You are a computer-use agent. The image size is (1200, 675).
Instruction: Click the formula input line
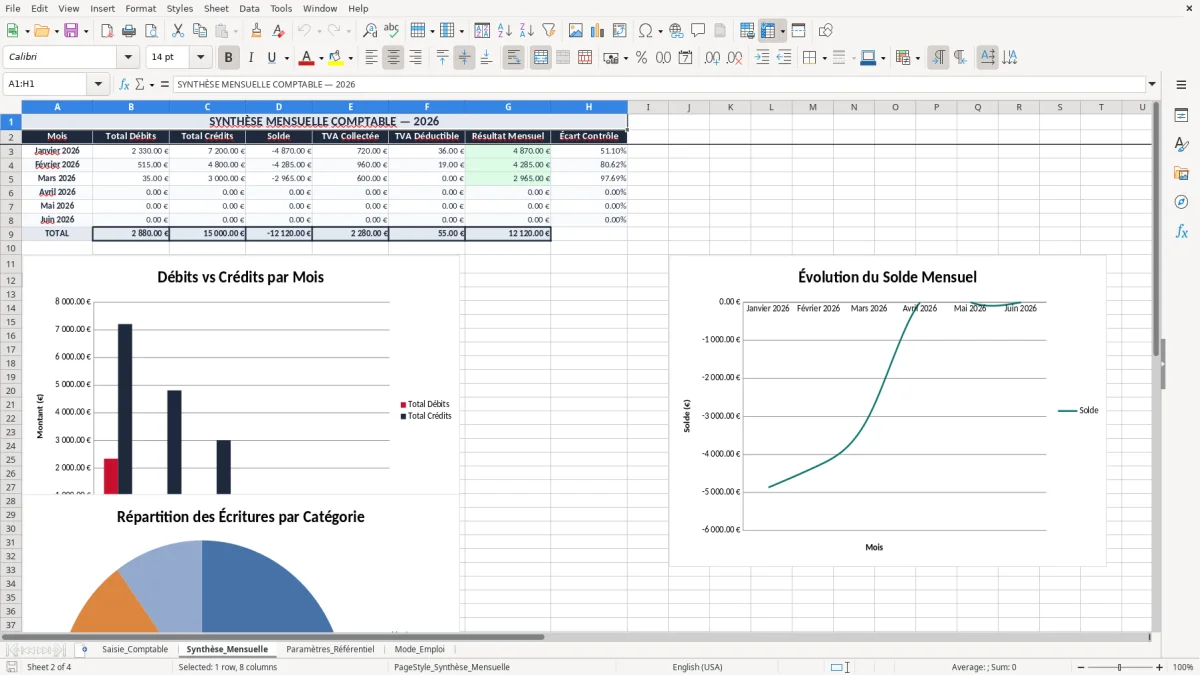click(658, 85)
